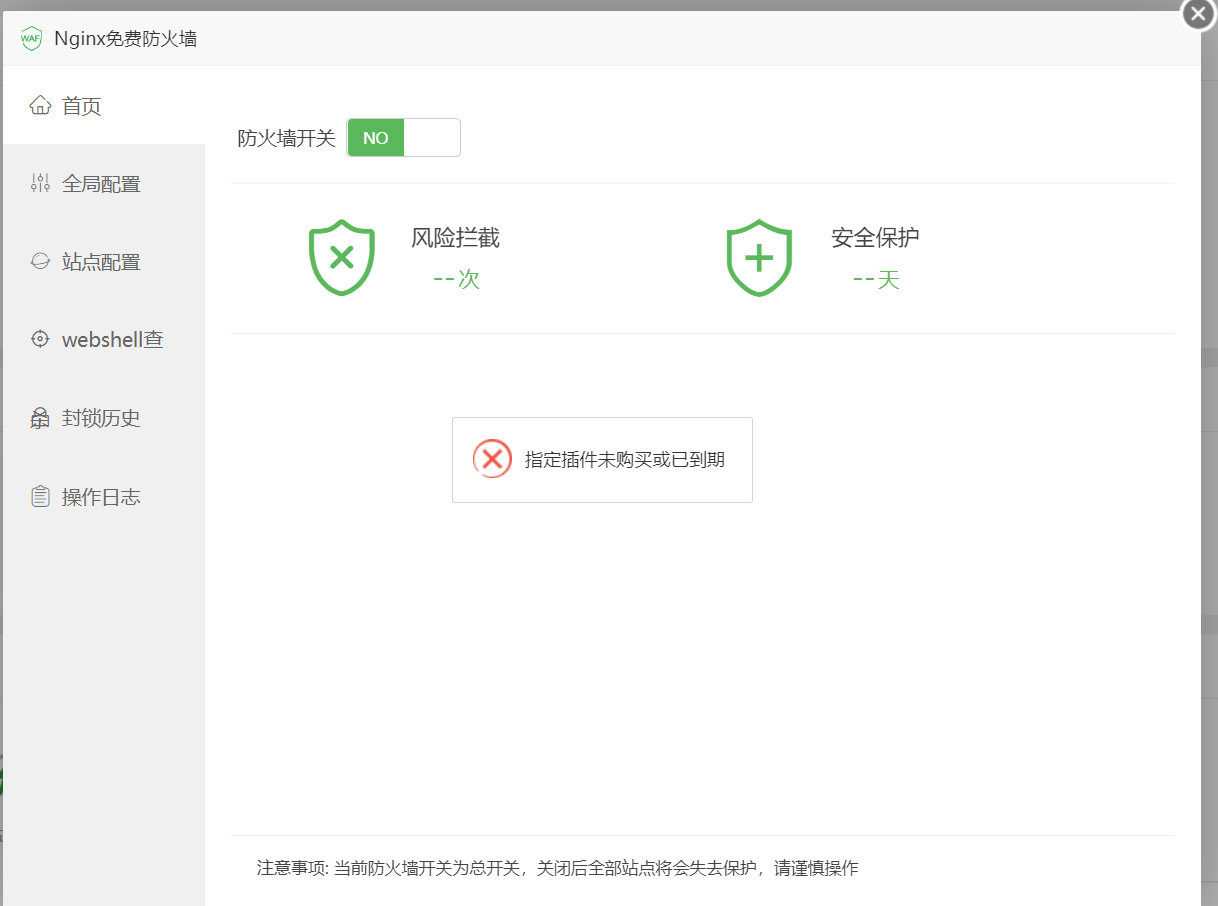Close the dialog with the round X button
This screenshot has height=906, width=1218.
click(x=1199, y=14)
